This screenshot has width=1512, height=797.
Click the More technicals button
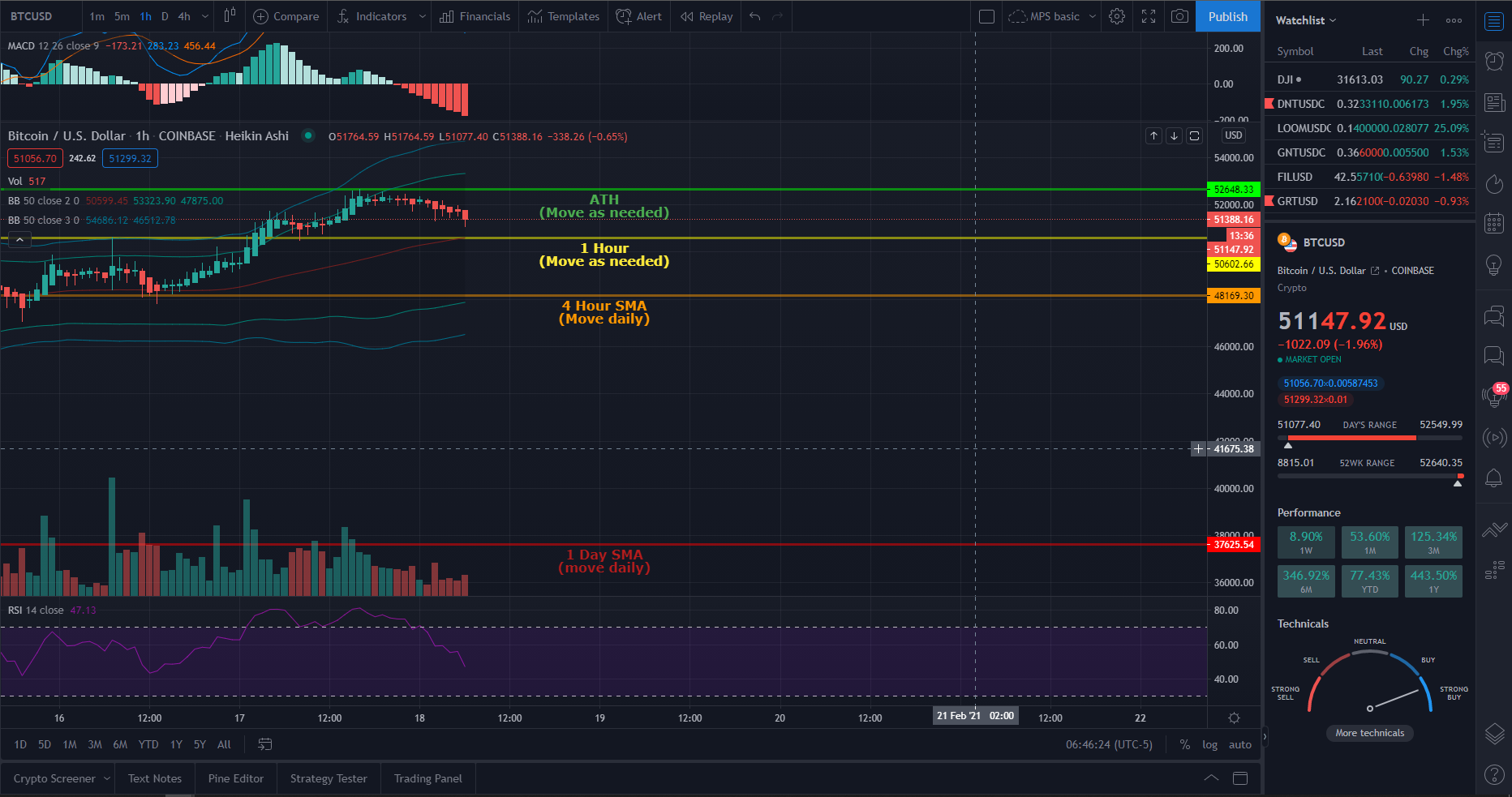(1369, 733)
